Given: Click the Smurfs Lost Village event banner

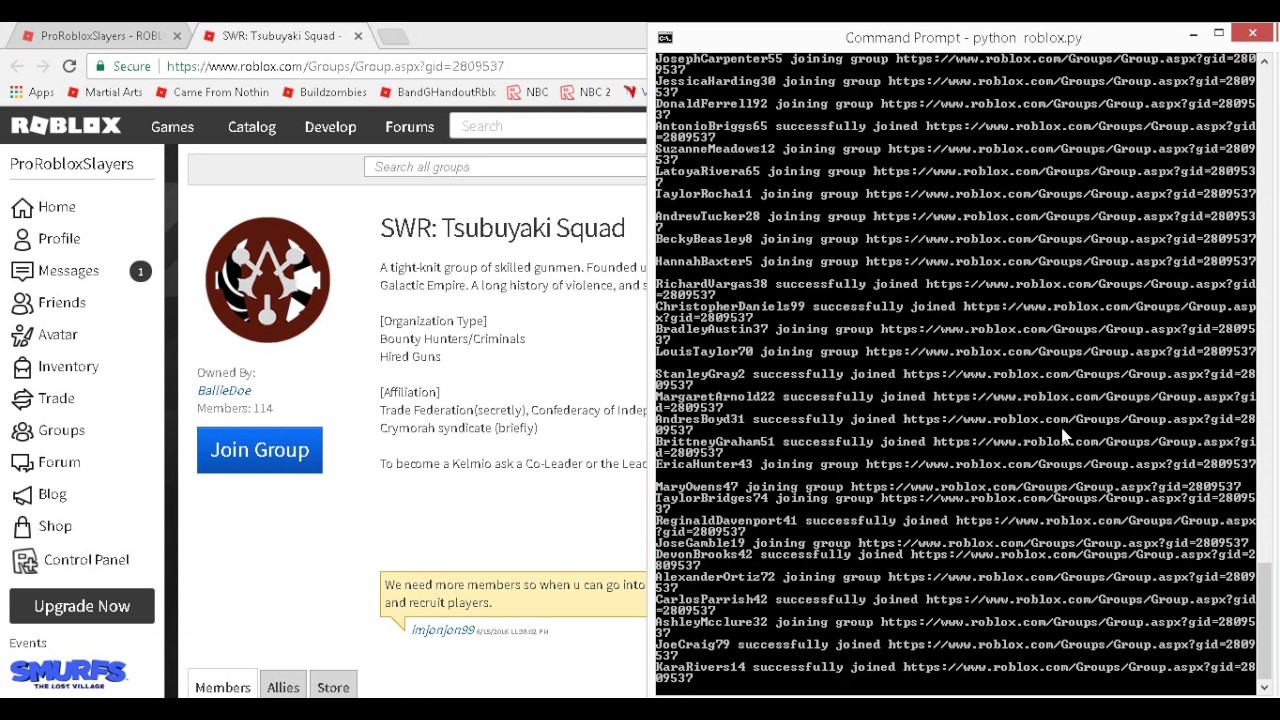Looking at the screenshot, I should 68,673.
